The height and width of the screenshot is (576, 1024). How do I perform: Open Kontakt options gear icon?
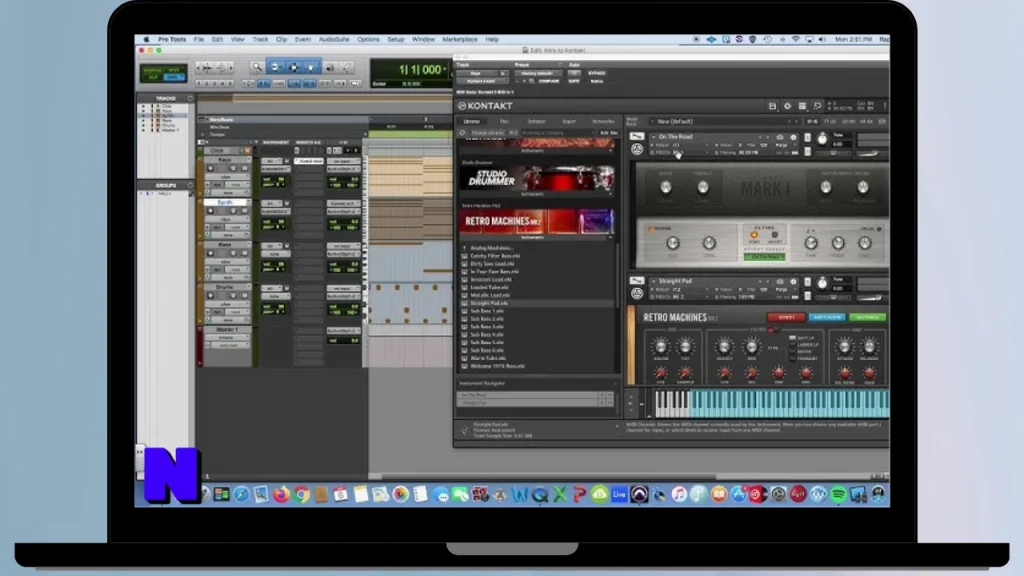pyautogui.click(x=788, y=106)
